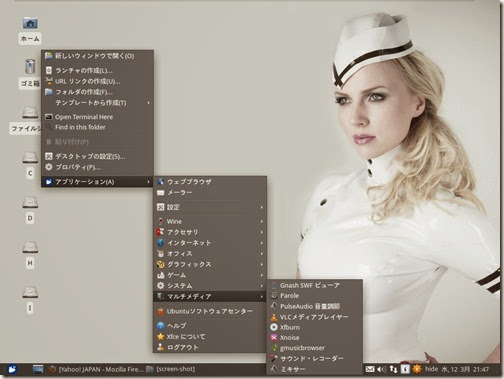Open the ファイルシステム drive desktop icon

(x=30, y=112)
